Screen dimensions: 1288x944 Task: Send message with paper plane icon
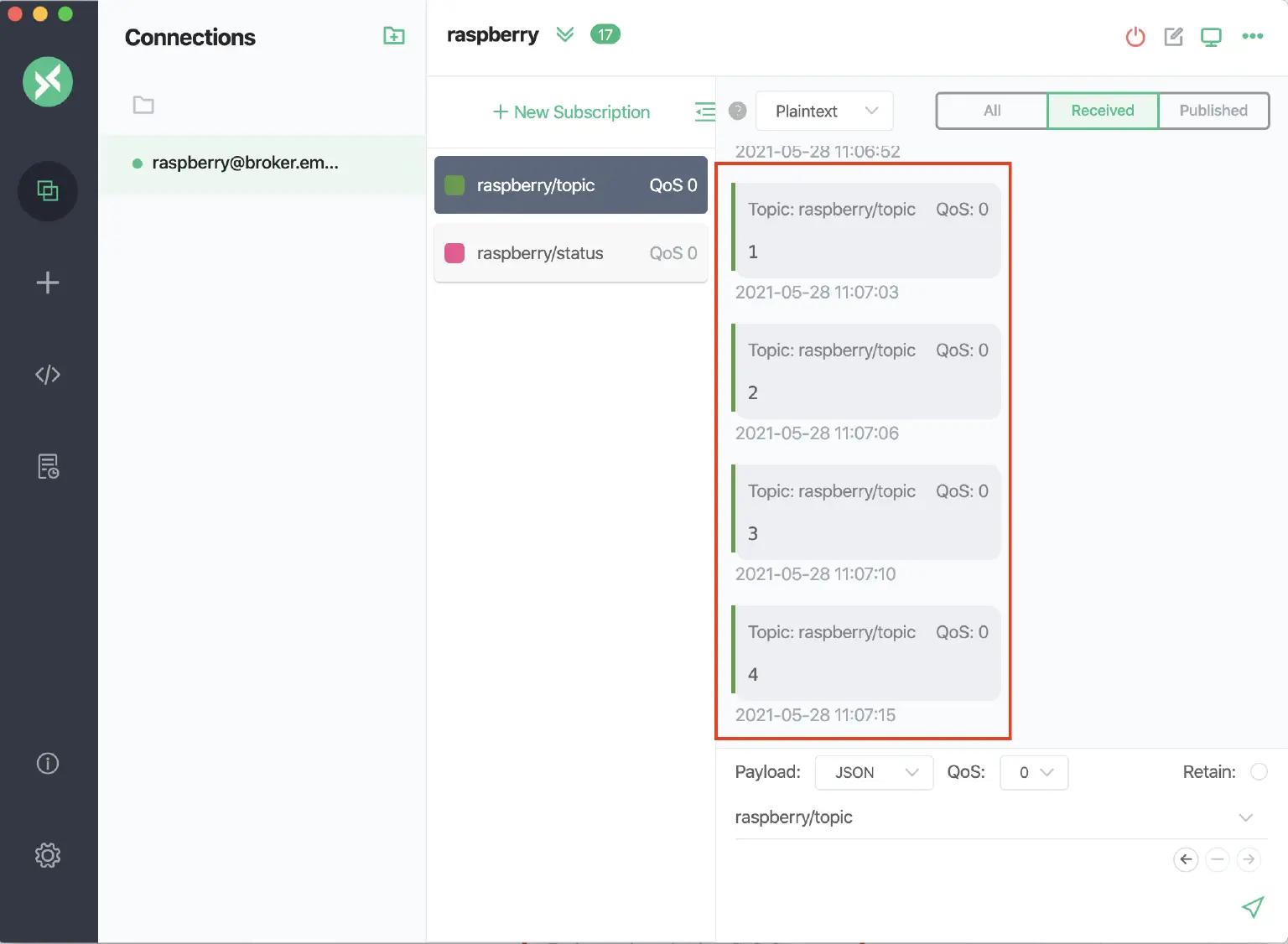[1252, 907]
